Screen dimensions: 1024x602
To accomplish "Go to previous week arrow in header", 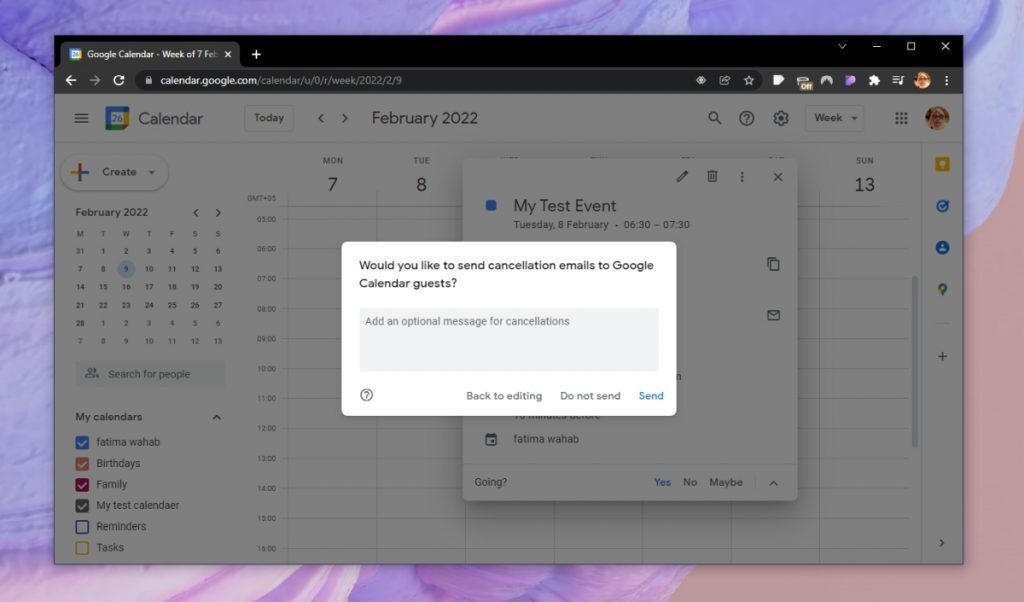I will tap(321, 118).
